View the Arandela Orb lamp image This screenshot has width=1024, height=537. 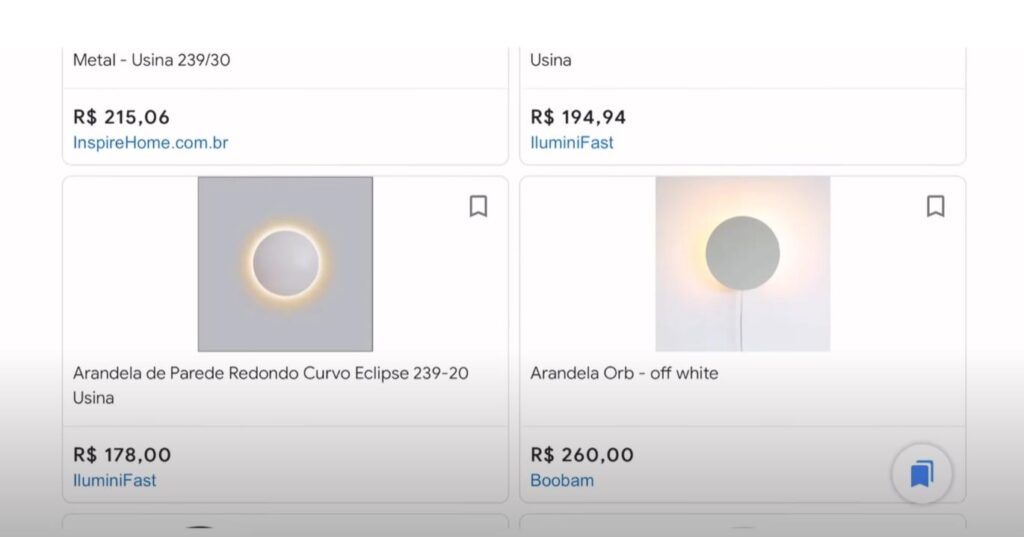pyautogui.click(x=742, y=264)
